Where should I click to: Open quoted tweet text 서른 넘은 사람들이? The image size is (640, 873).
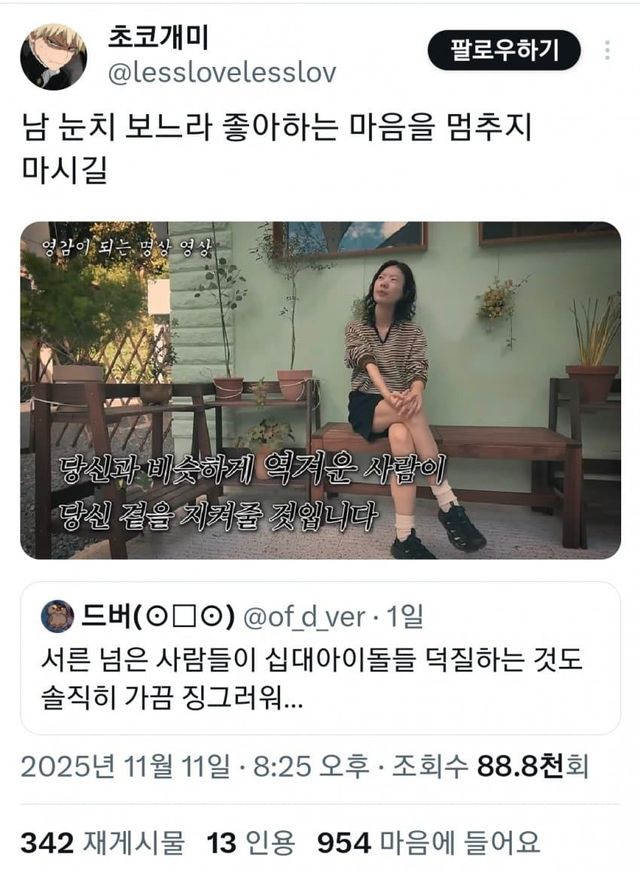tap(147, 659)
